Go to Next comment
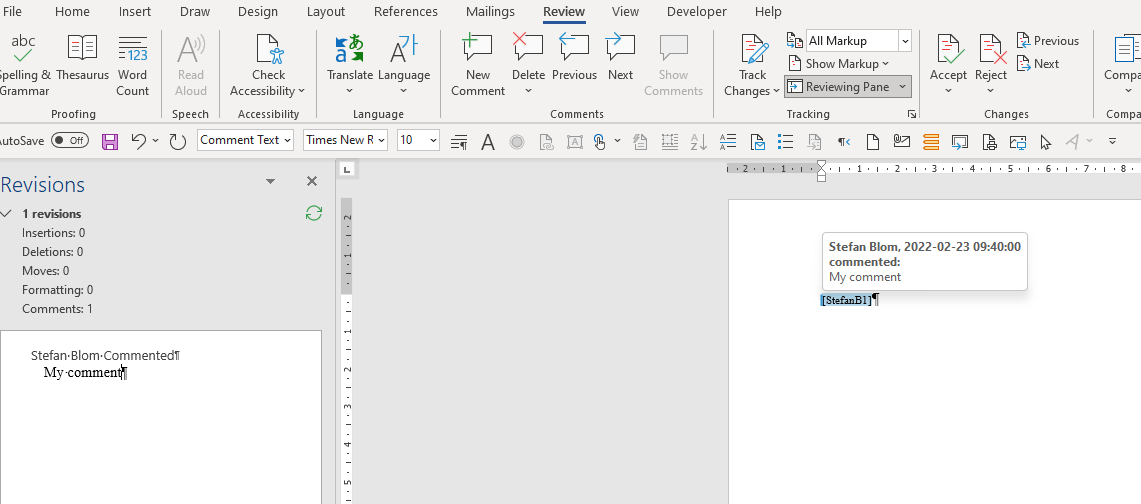Screen dimensions: 1141x504 coord(621,58)
